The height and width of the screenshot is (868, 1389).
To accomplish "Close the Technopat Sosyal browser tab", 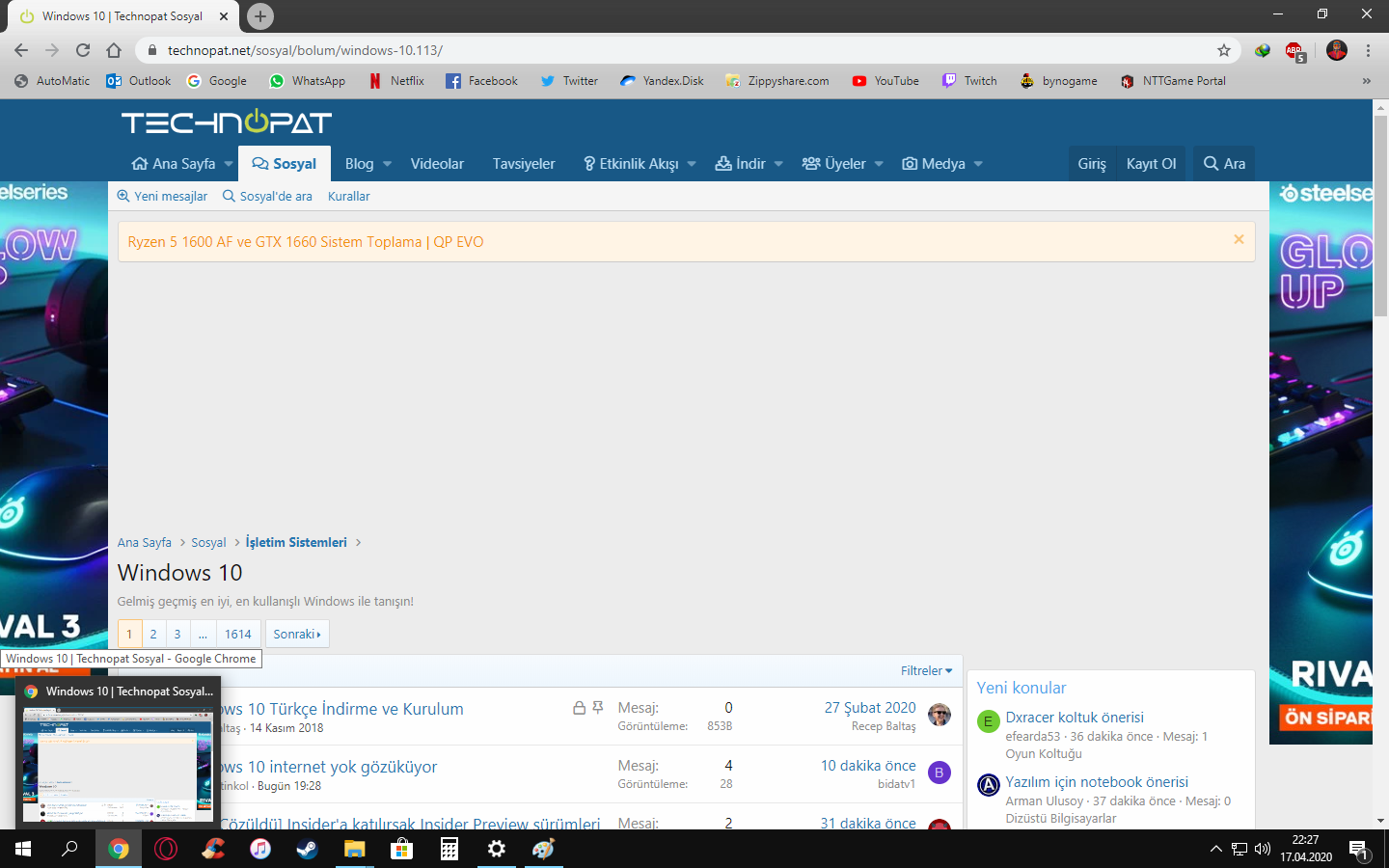I will tap(223, 16).
